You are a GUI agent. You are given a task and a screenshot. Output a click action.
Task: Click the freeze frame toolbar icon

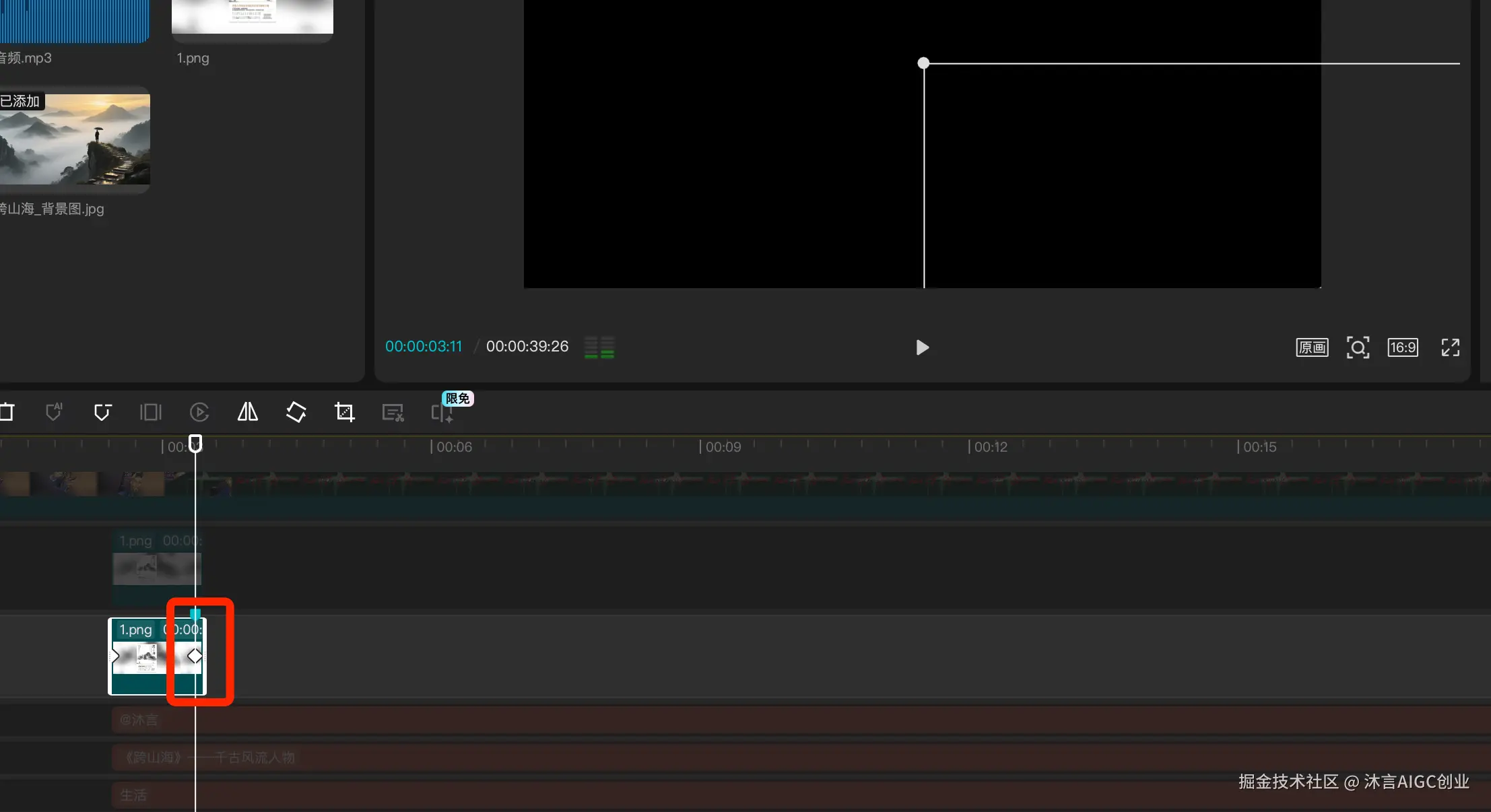[151, 412]
